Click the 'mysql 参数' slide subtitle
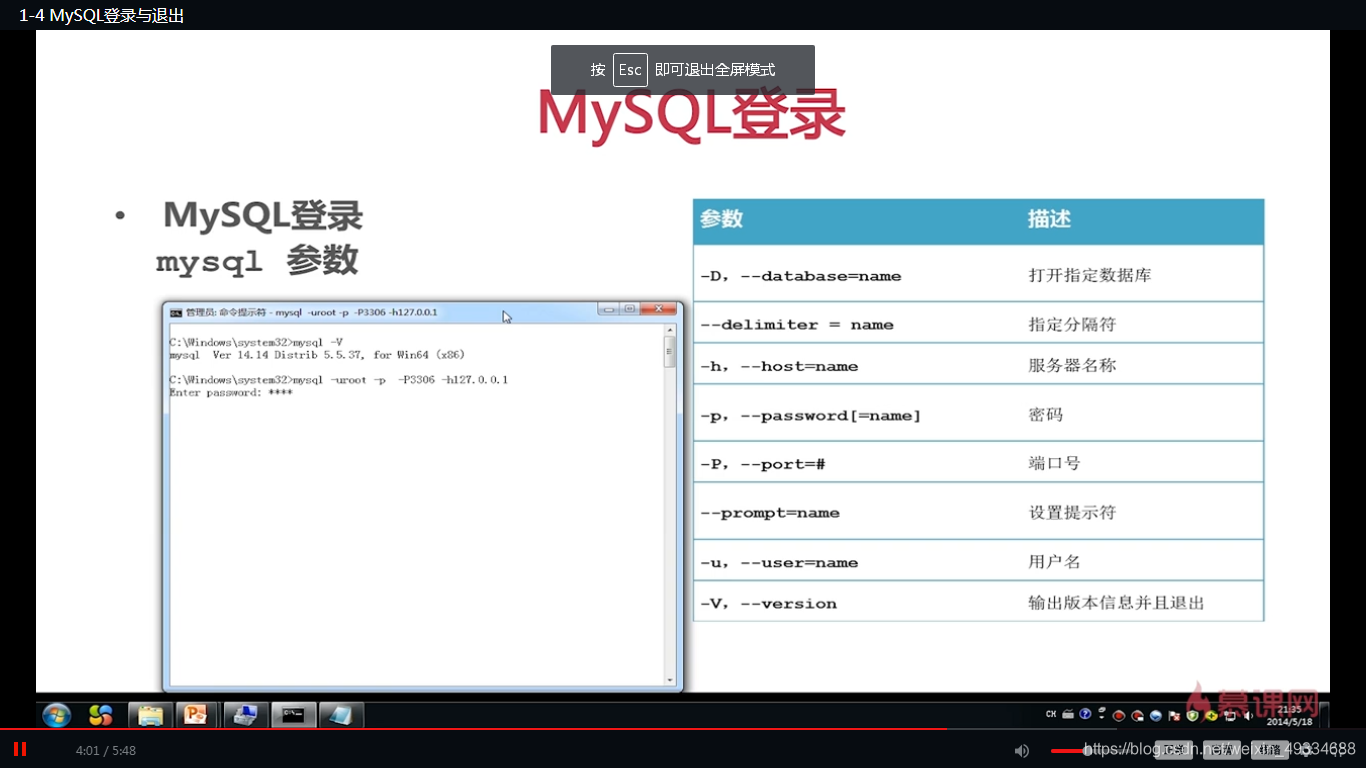The width and height of the screenshot is (1366, 768). tap(257, 261)
